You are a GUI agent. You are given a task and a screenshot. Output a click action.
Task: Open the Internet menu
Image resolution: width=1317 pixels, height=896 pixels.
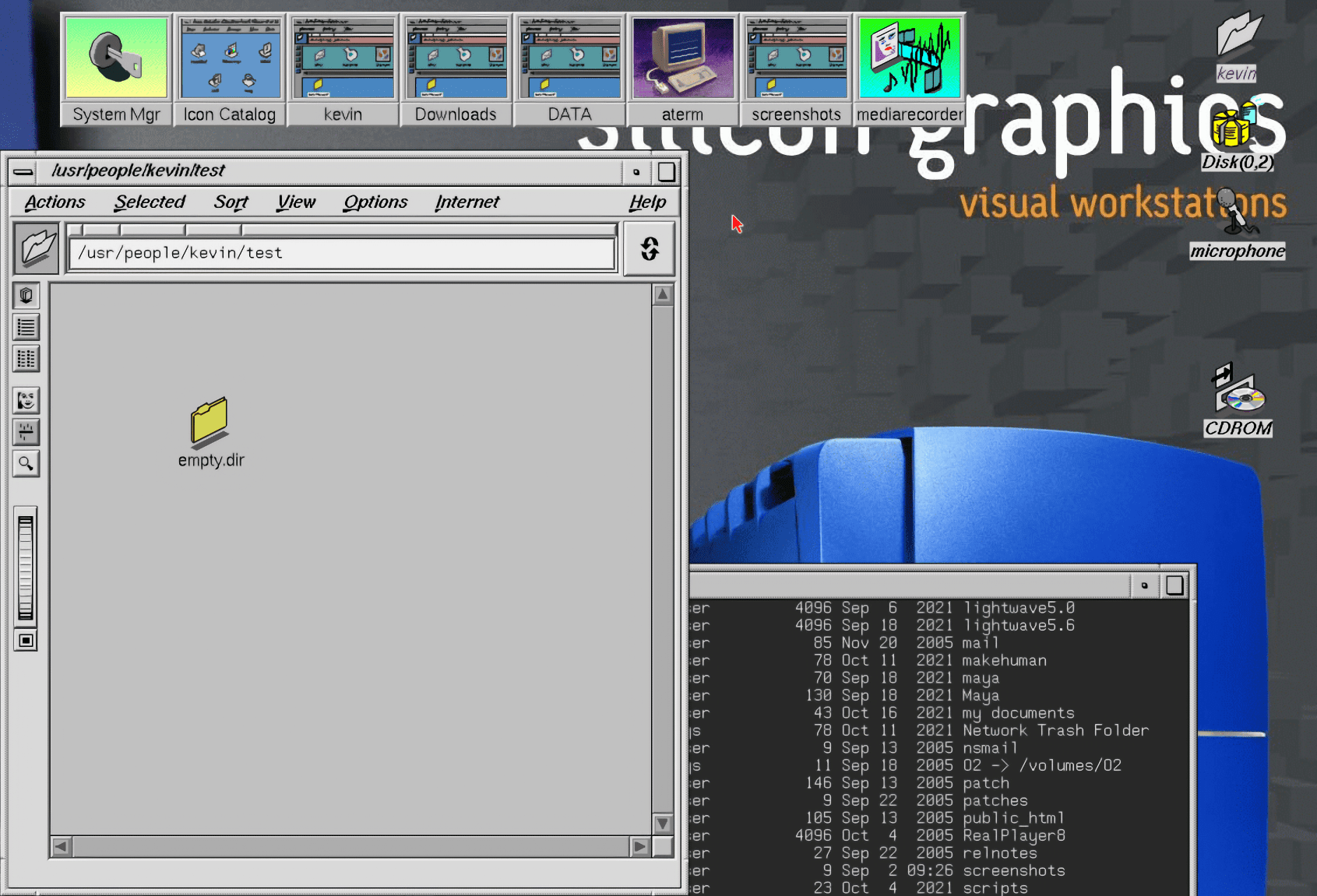467,202
